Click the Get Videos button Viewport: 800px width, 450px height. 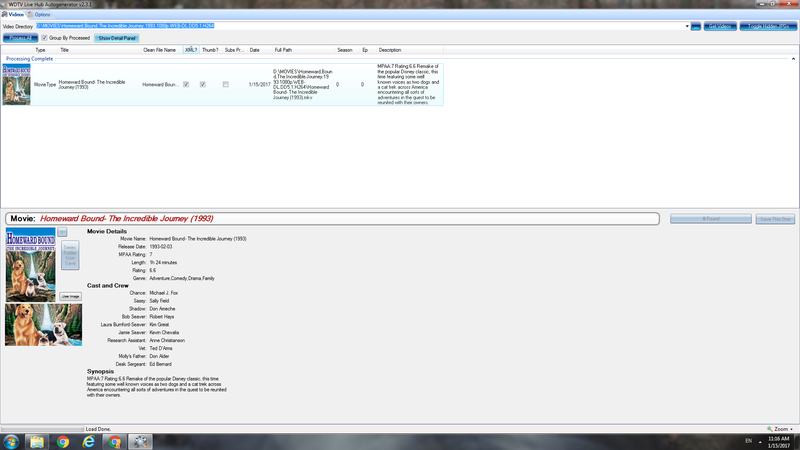pos(720,26)
